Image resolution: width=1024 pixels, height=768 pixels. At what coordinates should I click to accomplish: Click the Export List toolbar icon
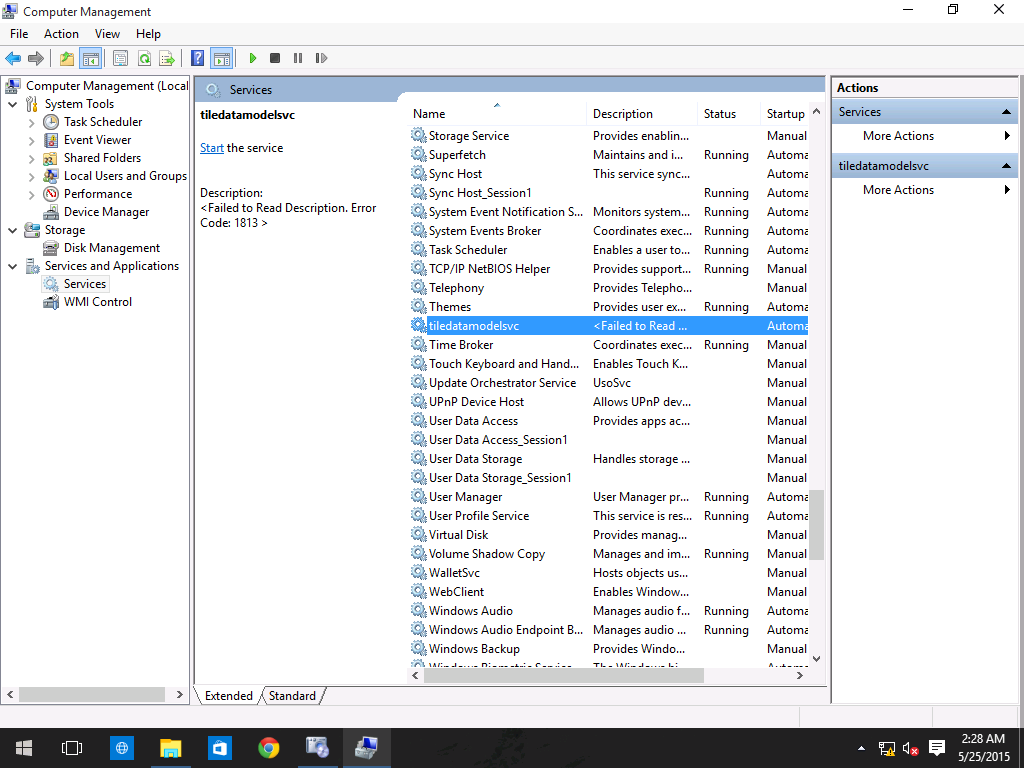pos(167,58)
